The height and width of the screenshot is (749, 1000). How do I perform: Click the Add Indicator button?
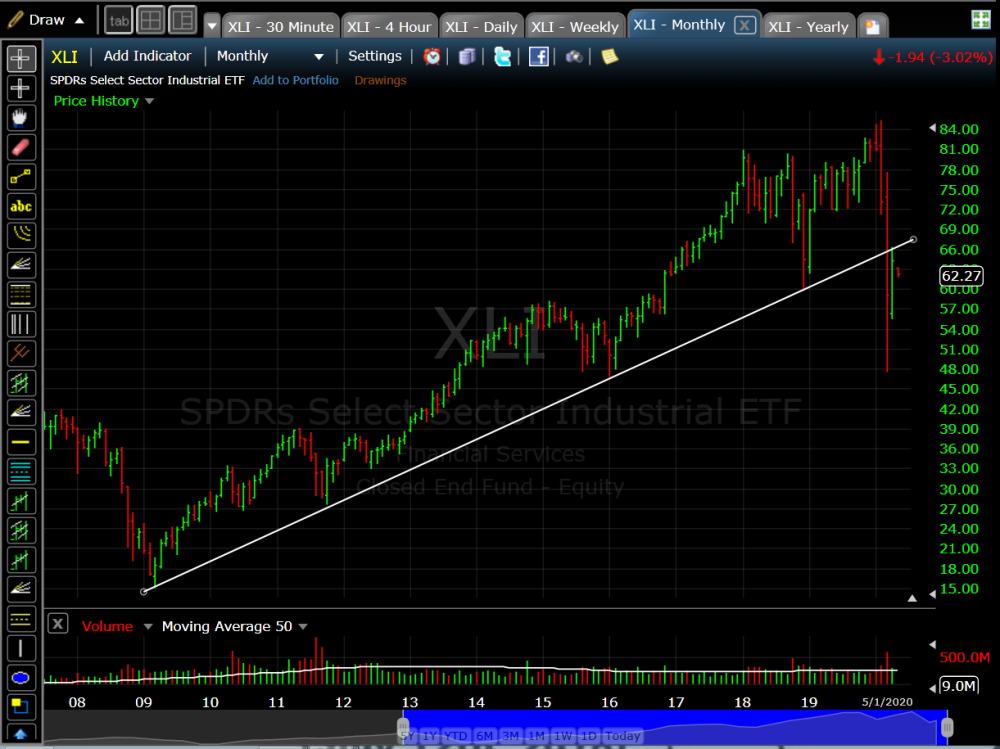pyautogui.click(x=149, y=56)
